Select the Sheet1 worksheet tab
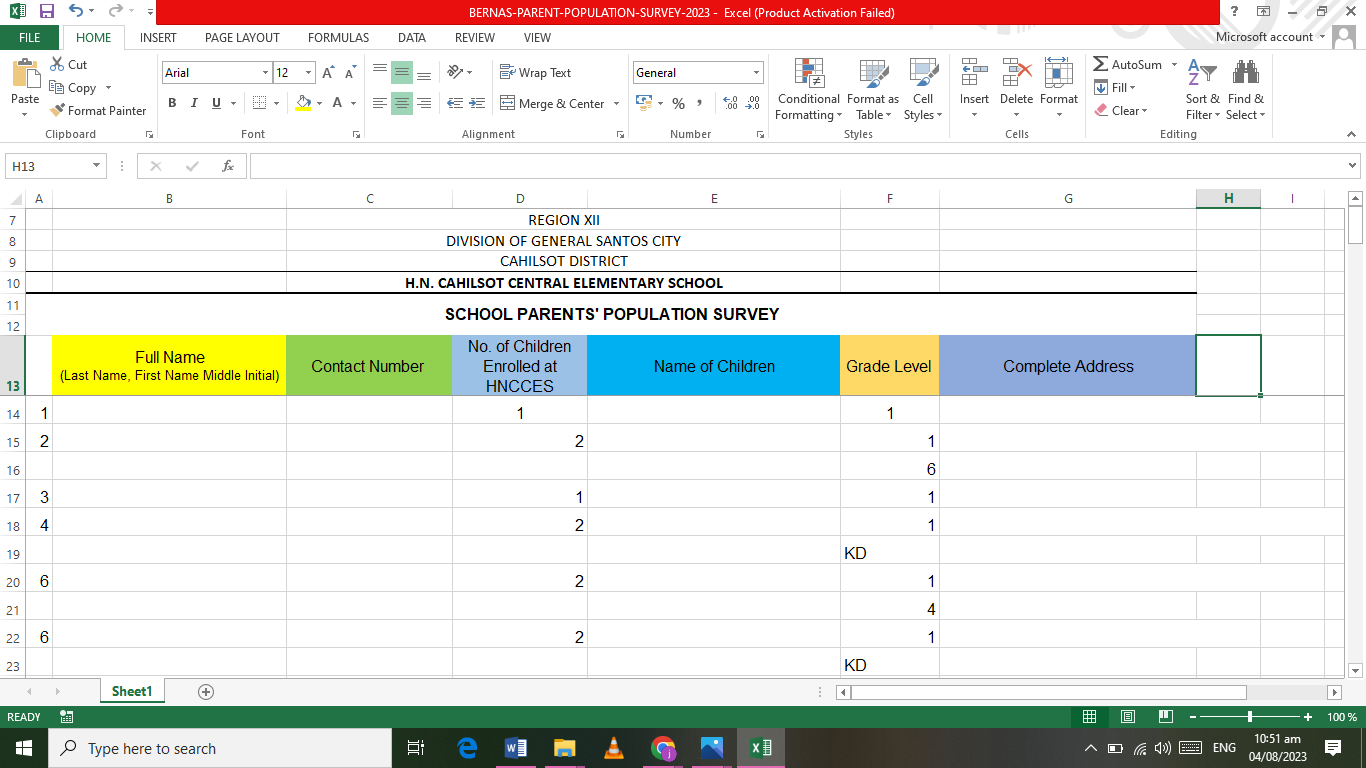 click(132, 691)
